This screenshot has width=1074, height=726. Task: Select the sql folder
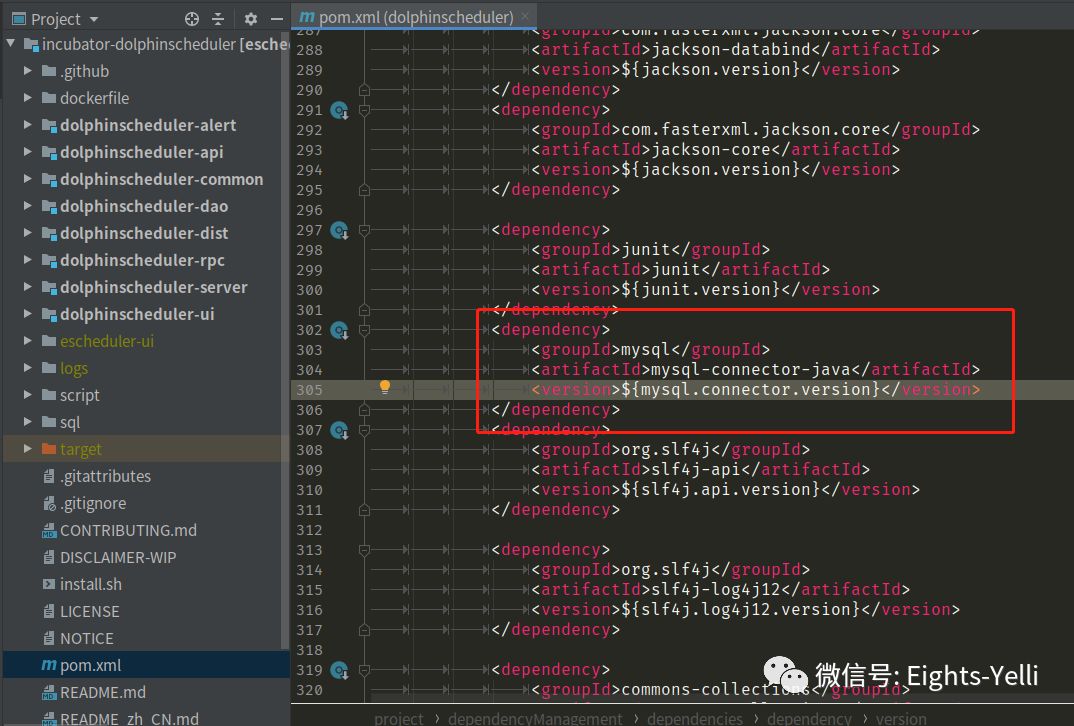click(x=70, y=423)
